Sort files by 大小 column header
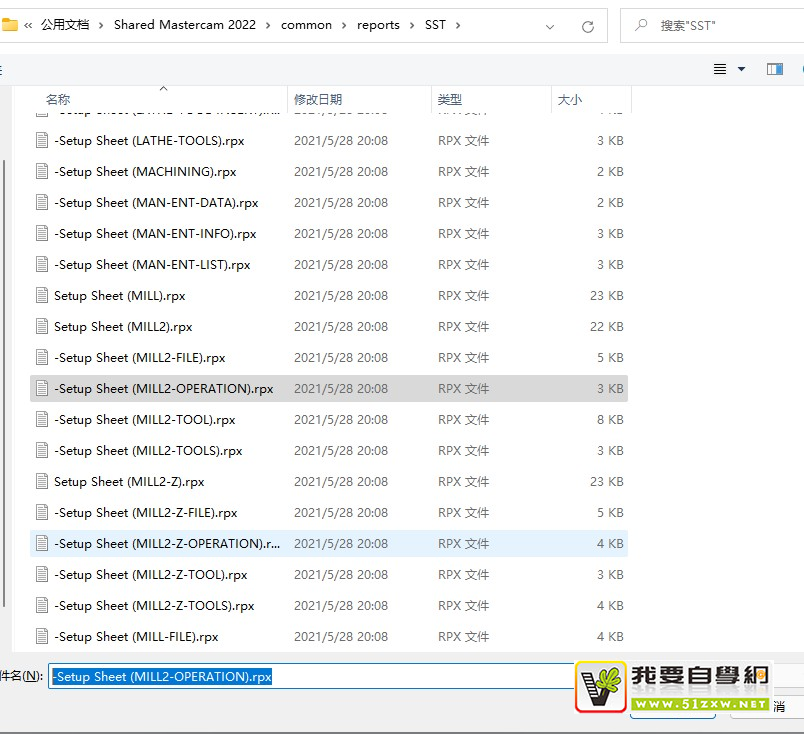The image size is (804, 734). click(569, 100)
